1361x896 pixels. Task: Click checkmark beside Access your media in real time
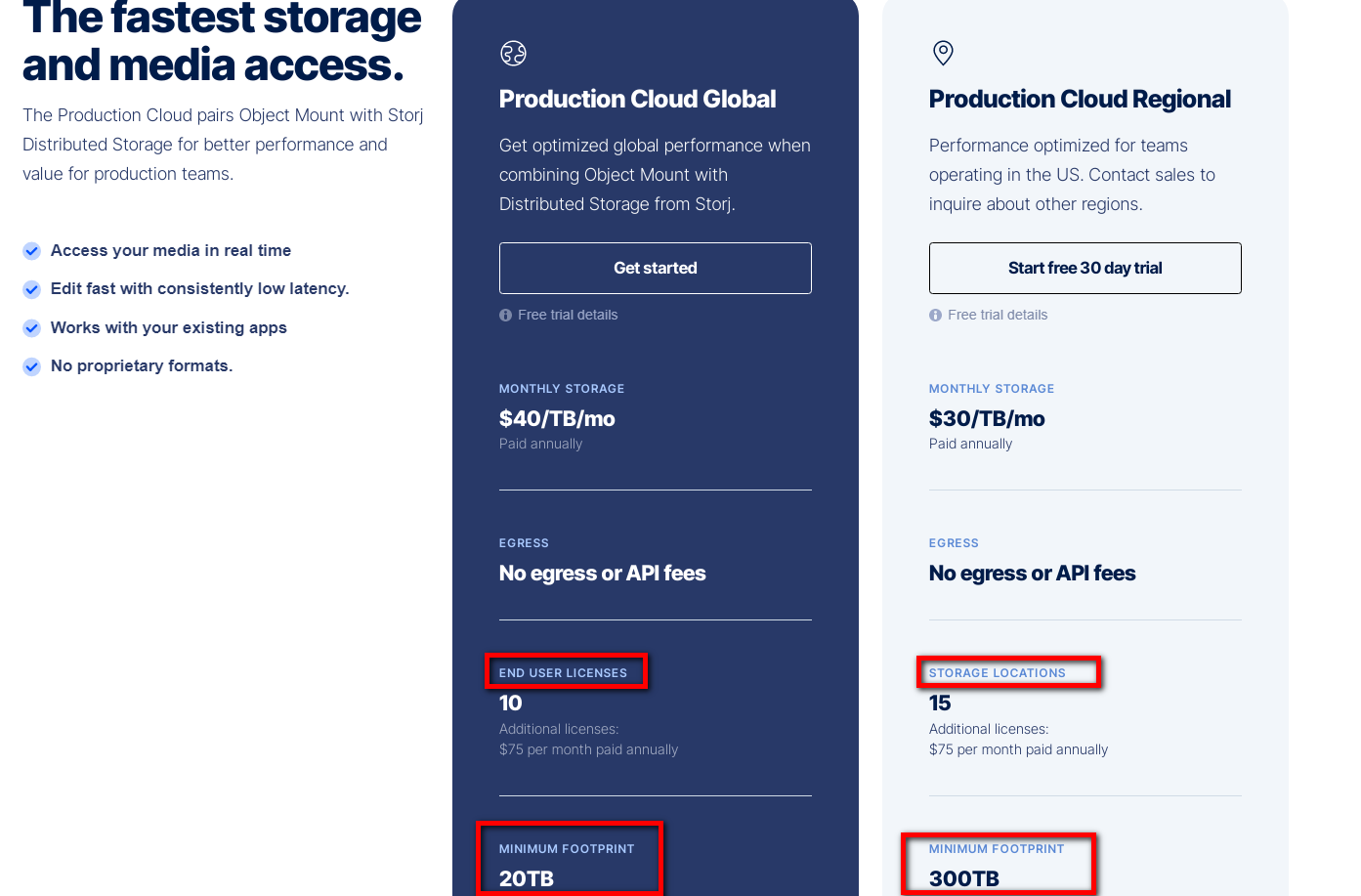click(32, 251)
